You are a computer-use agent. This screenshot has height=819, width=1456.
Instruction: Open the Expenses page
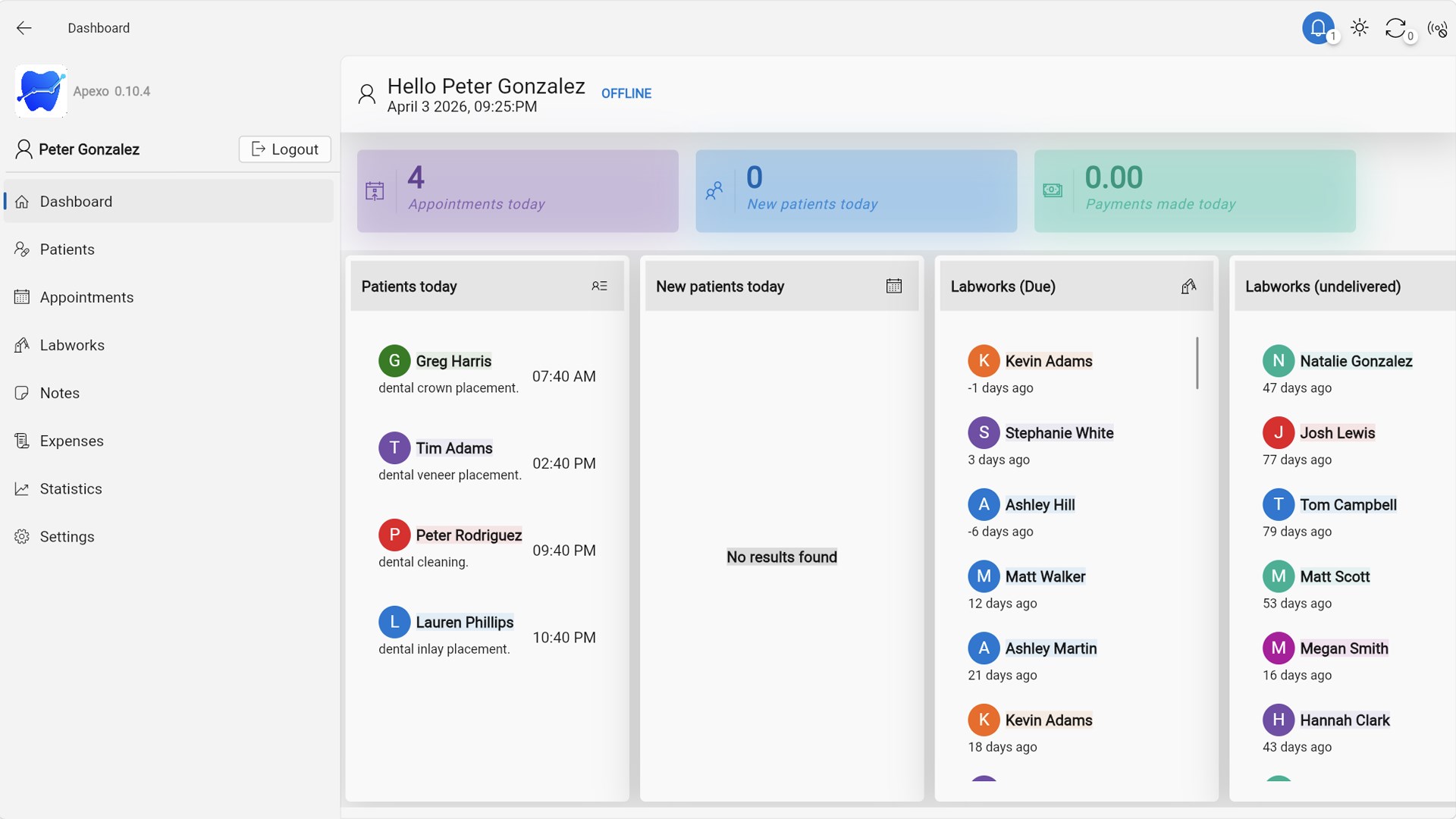coord(71,441)
